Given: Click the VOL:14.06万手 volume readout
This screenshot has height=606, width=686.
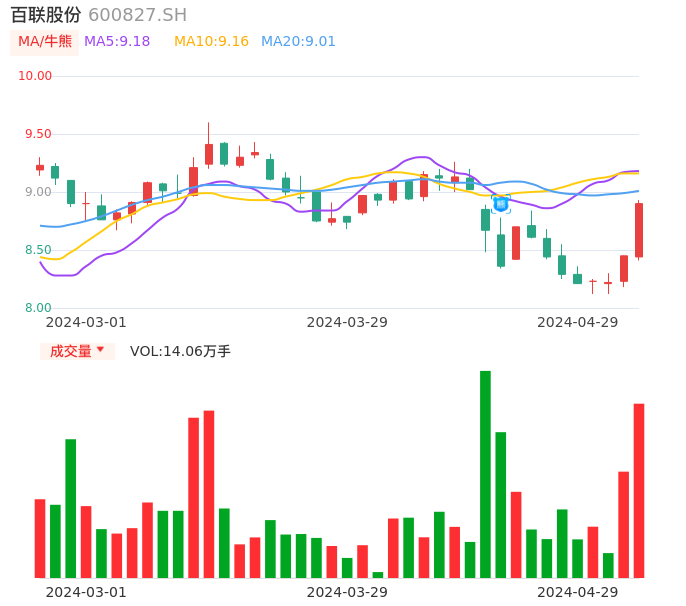Looking at the screenshot, I should pos(180,351).
